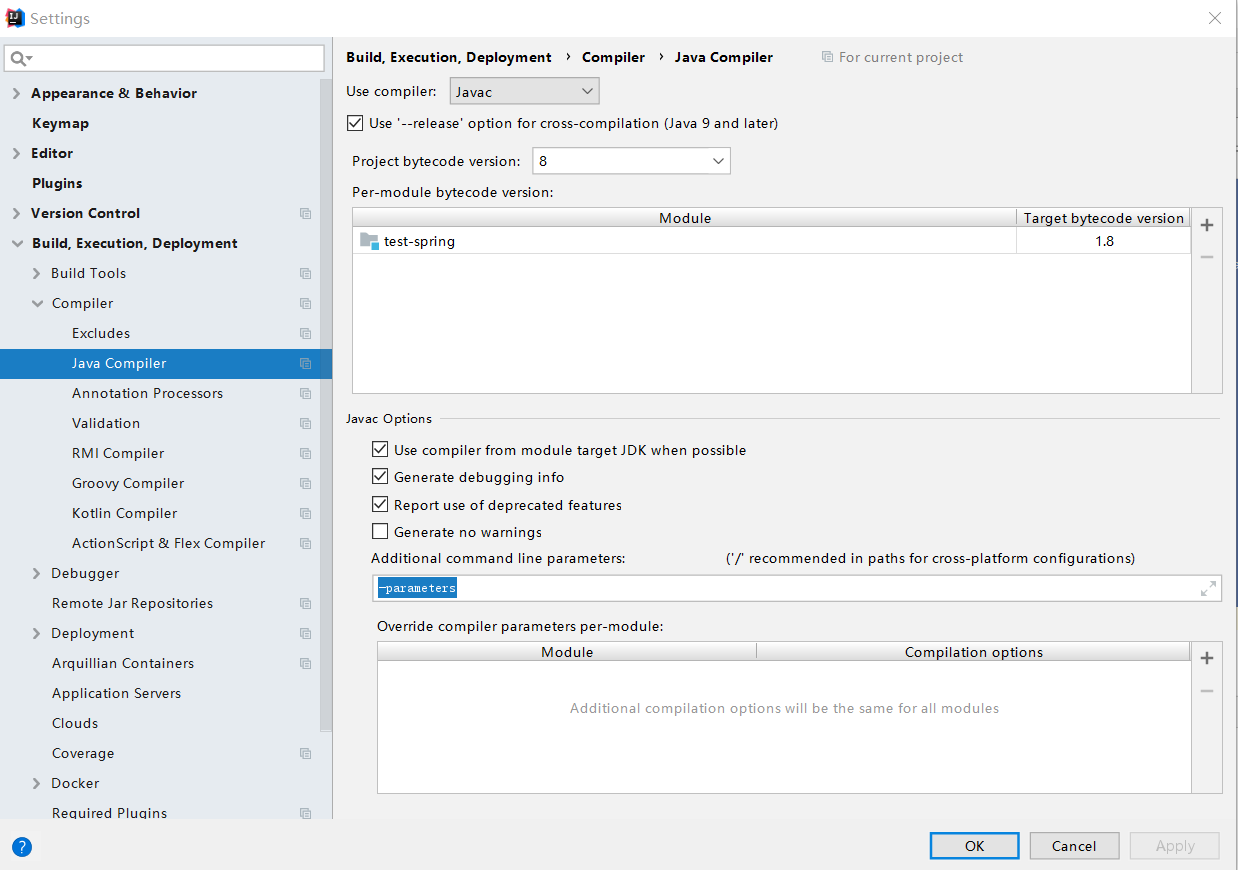Click the Compilation options column header
This screenshot has height=870, width=1238.
[973, 652]
